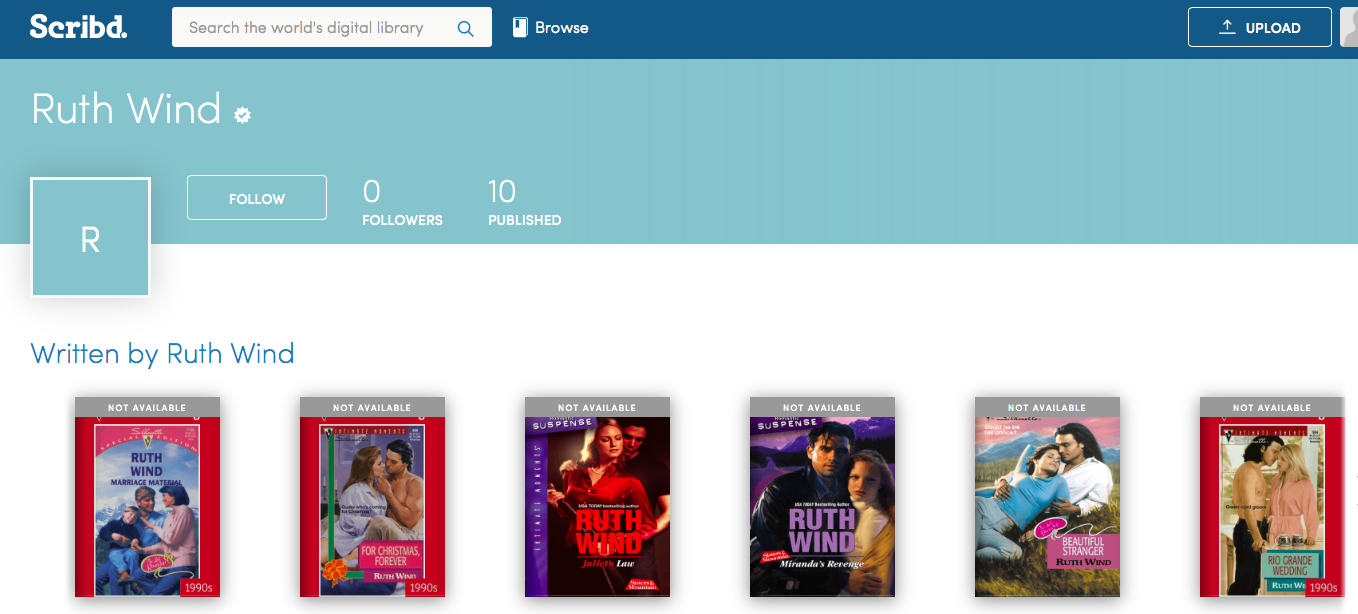This screenshot has height=614, width=1358.
Task: Open the user profile avatar
Action: [1349, 28]
